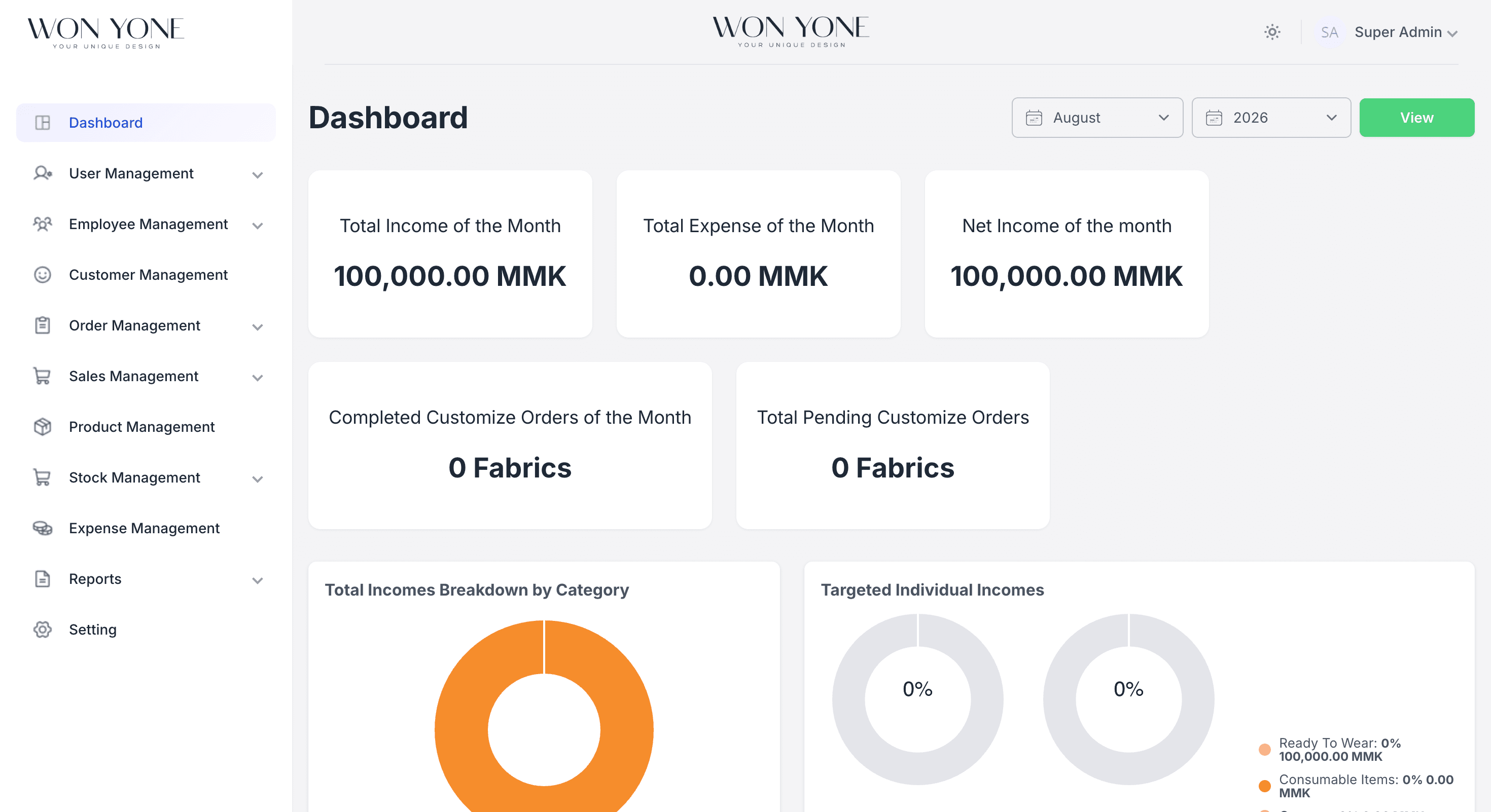
Task: Click the Employee Management group icon
Action: 42,224
